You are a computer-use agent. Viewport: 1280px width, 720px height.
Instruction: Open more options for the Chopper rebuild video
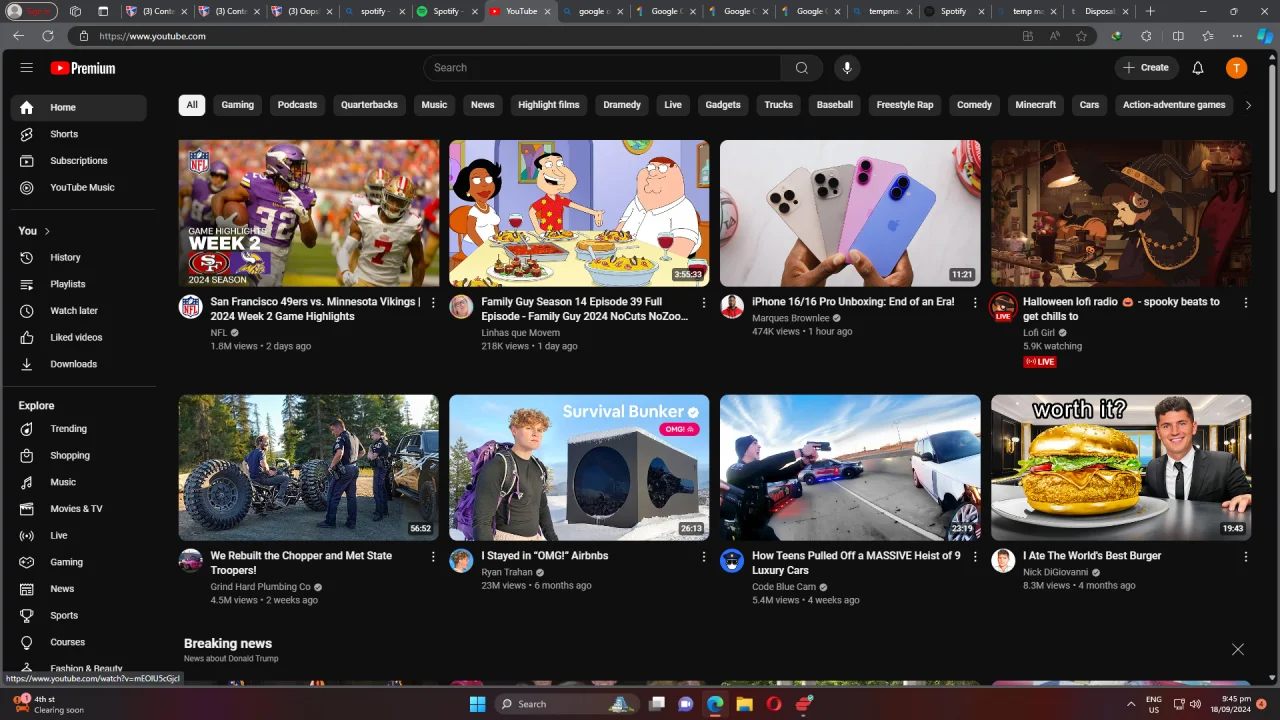click(433, 557)
